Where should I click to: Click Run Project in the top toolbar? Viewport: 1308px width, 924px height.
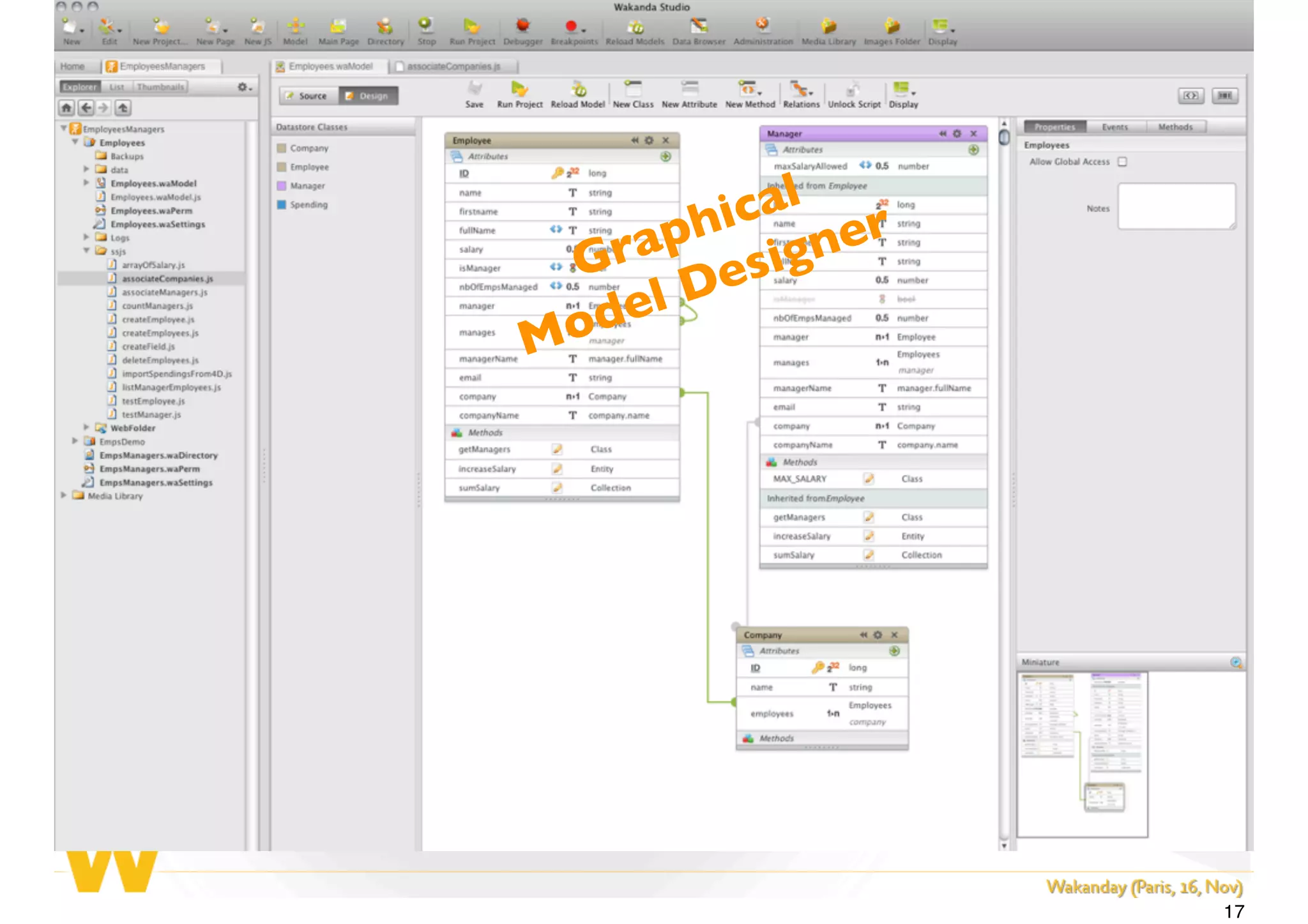click(472, 26)
